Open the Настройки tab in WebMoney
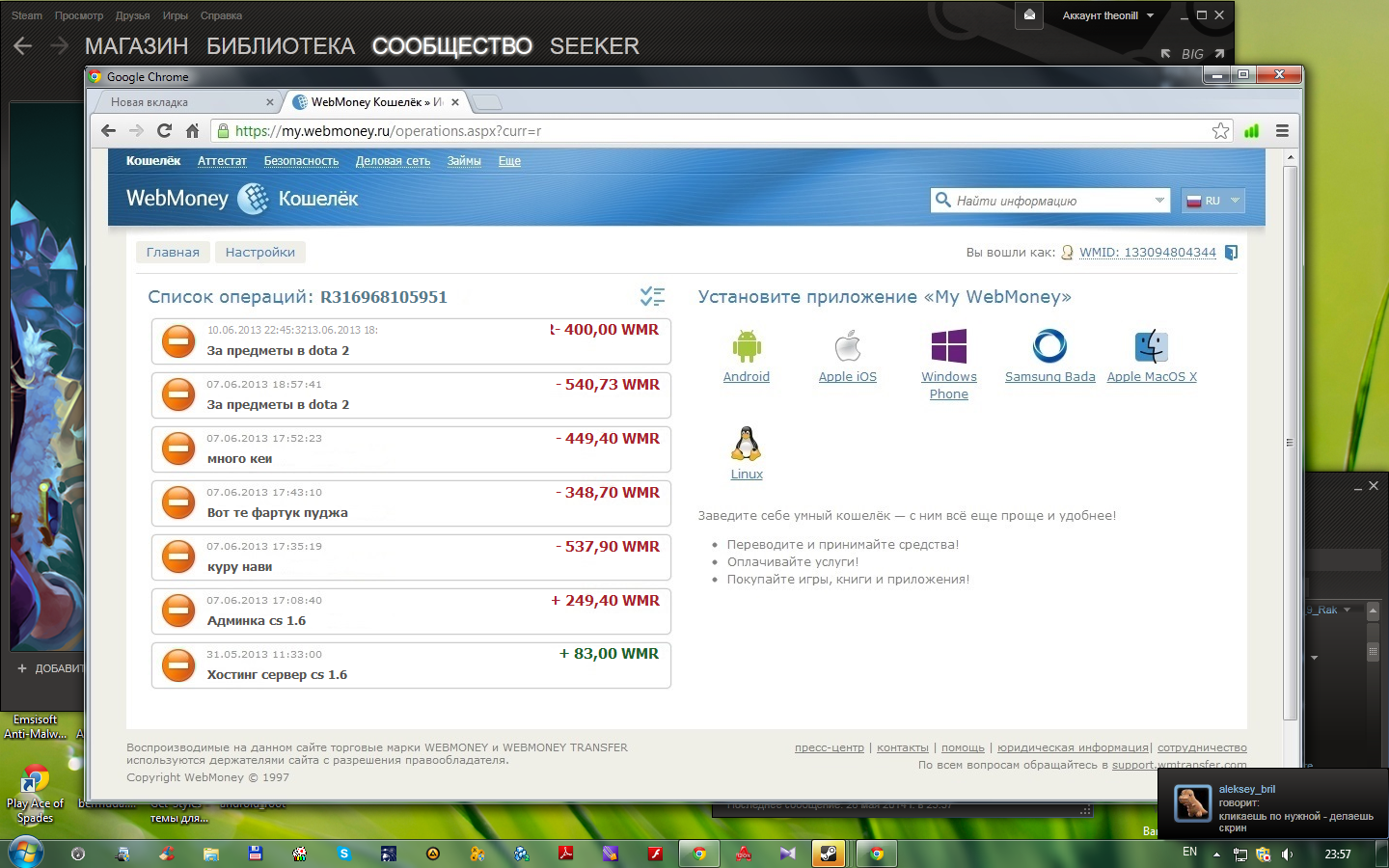Screen dimensions: 1389x868 260,253
